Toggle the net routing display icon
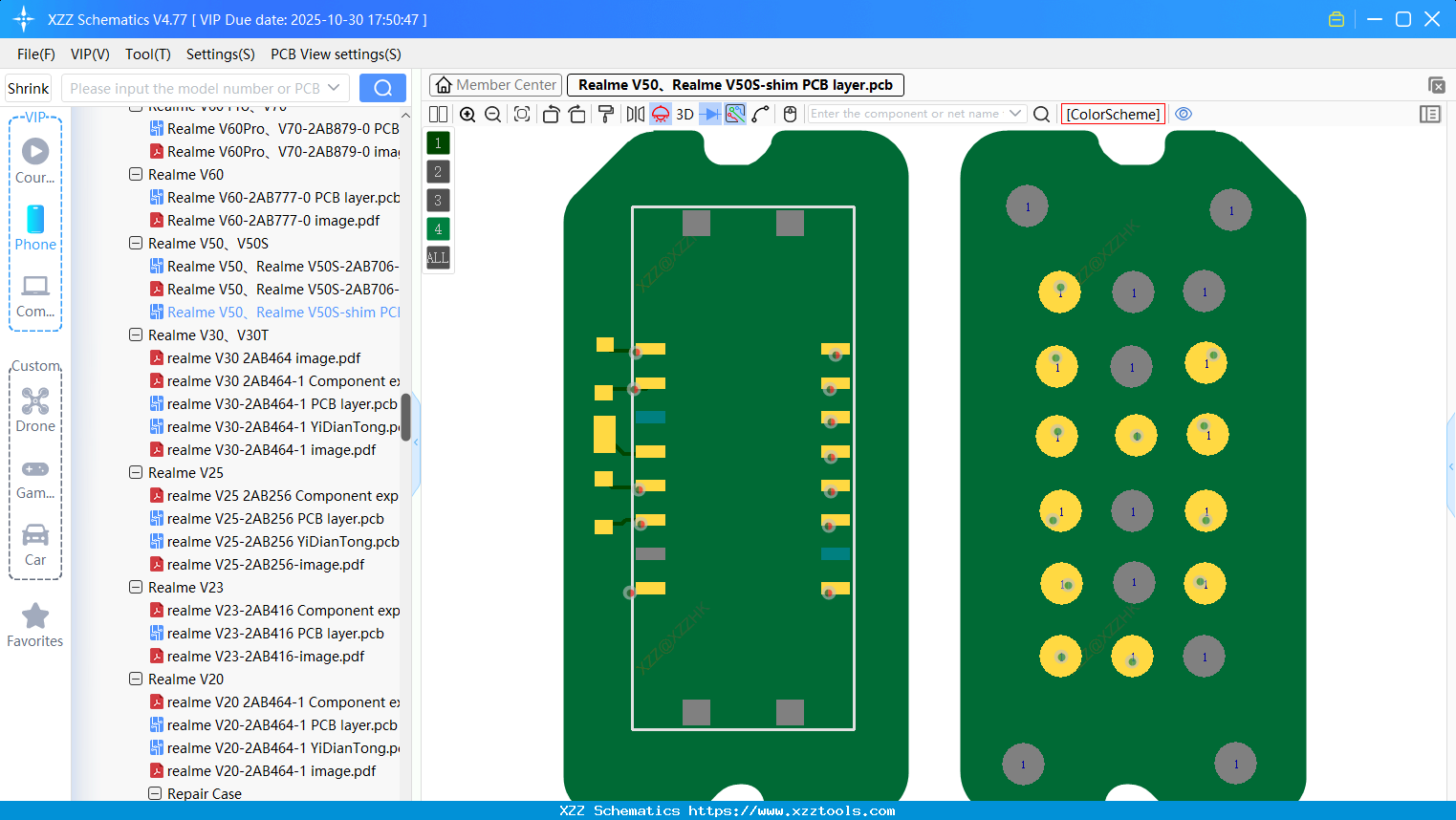1456x820 pixels. pos(735,115)
